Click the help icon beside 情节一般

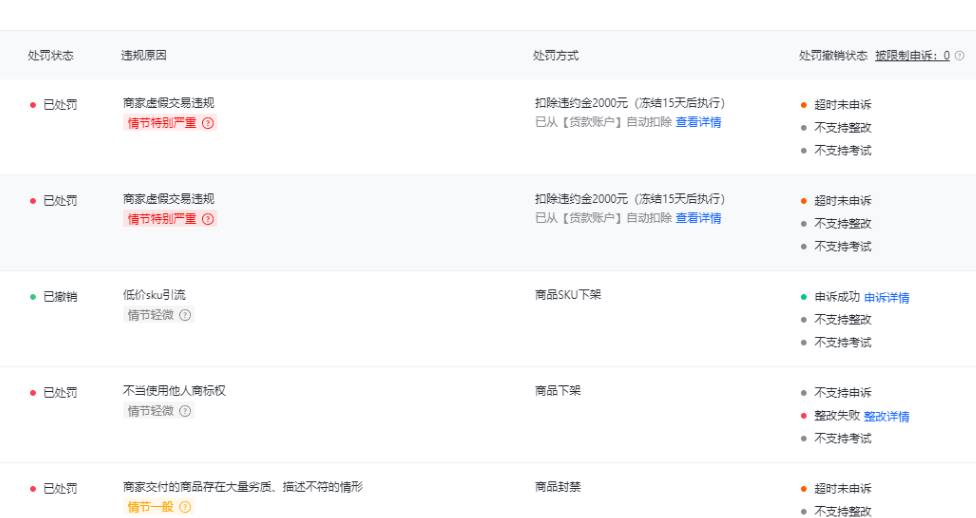(x=185, y=507)
